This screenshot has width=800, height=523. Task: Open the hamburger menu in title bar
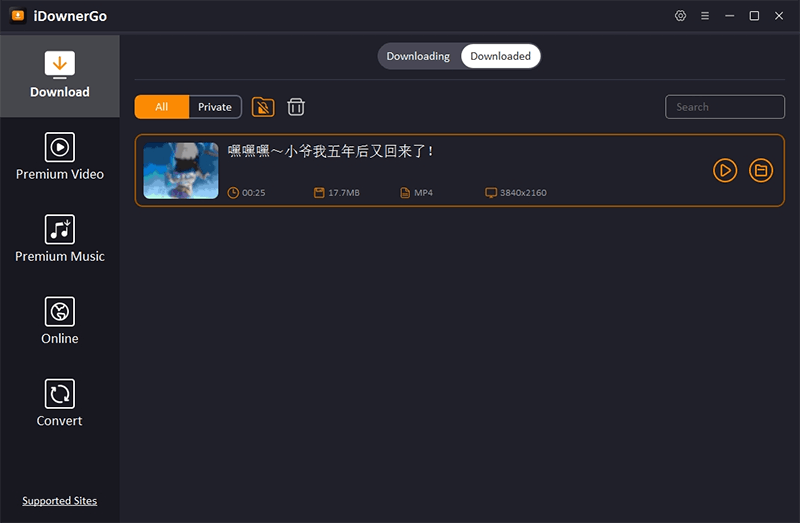pyautogui.click(x=705, y=16)
